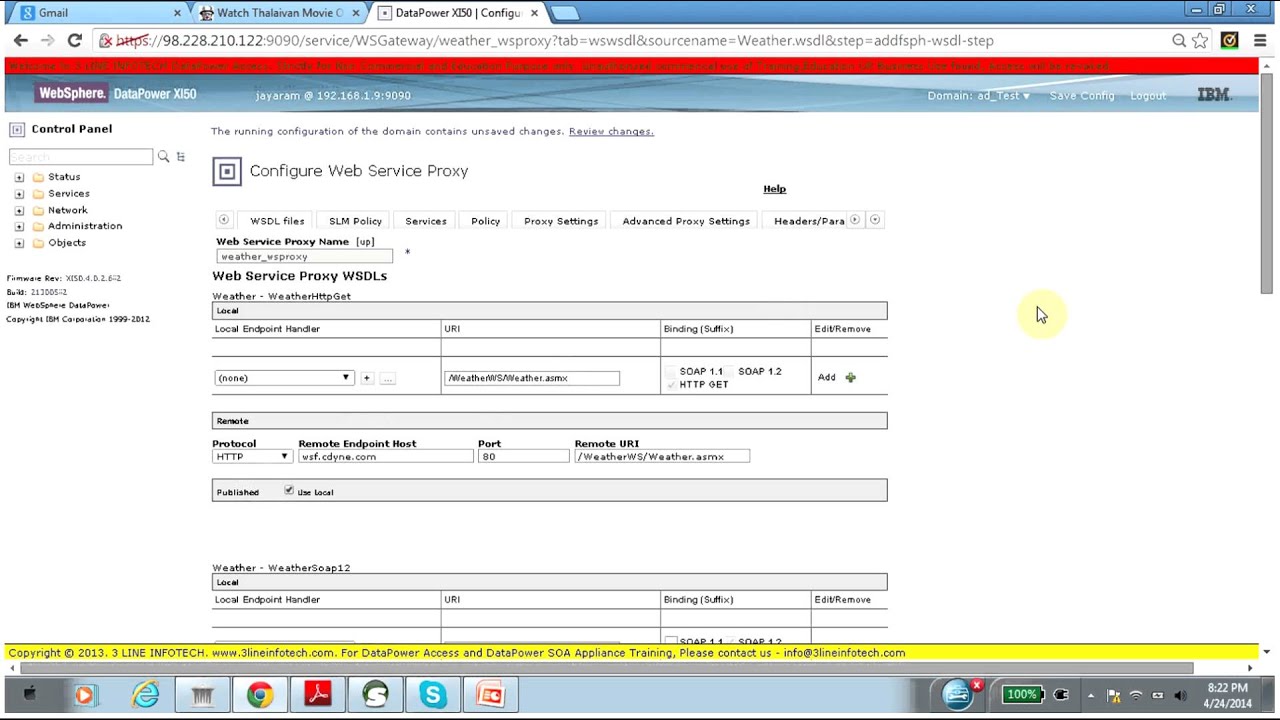
Task: Open the Help link
Action: click(x=775, y=189)
